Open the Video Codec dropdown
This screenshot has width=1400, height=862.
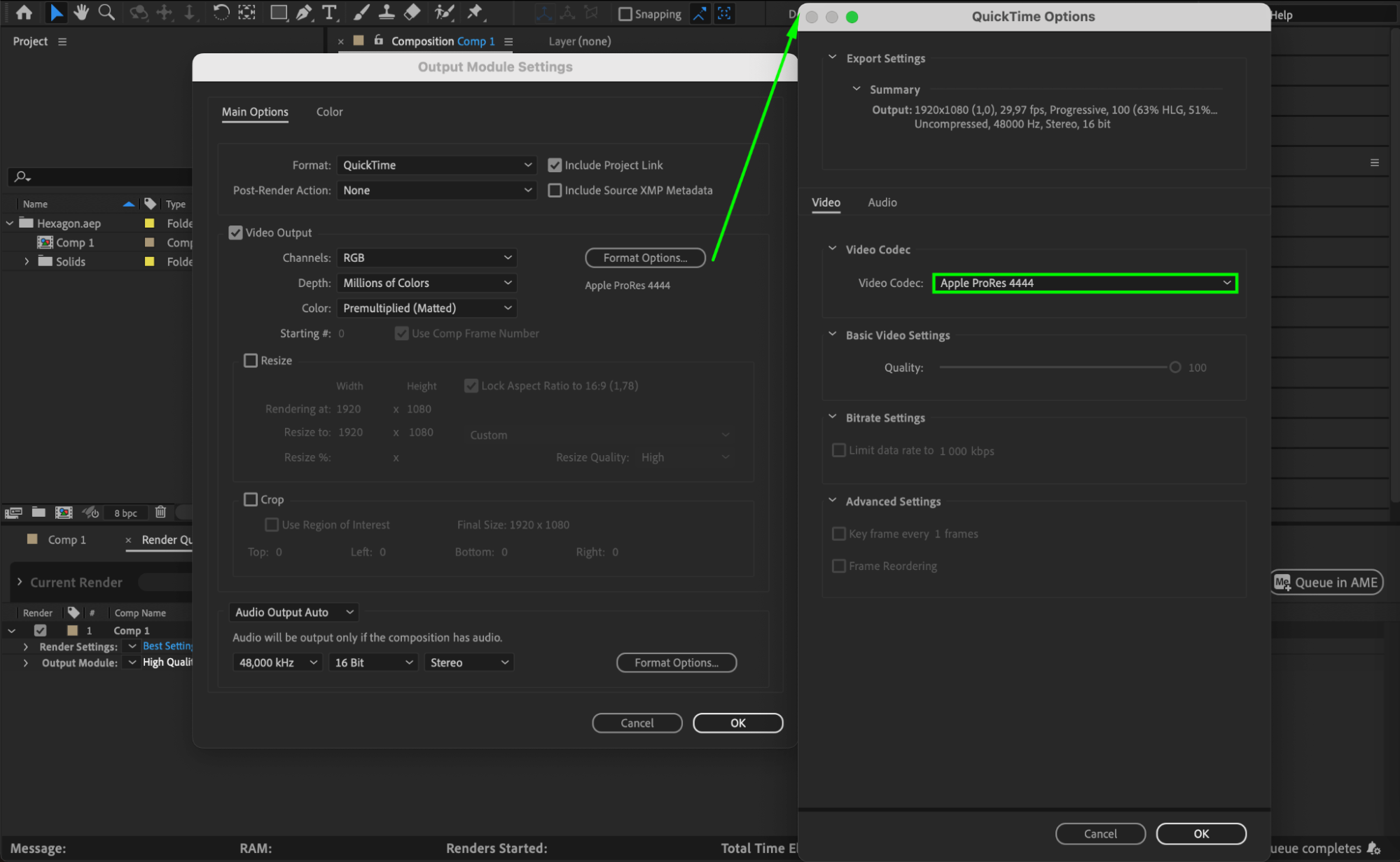[x=1084, y=283]
